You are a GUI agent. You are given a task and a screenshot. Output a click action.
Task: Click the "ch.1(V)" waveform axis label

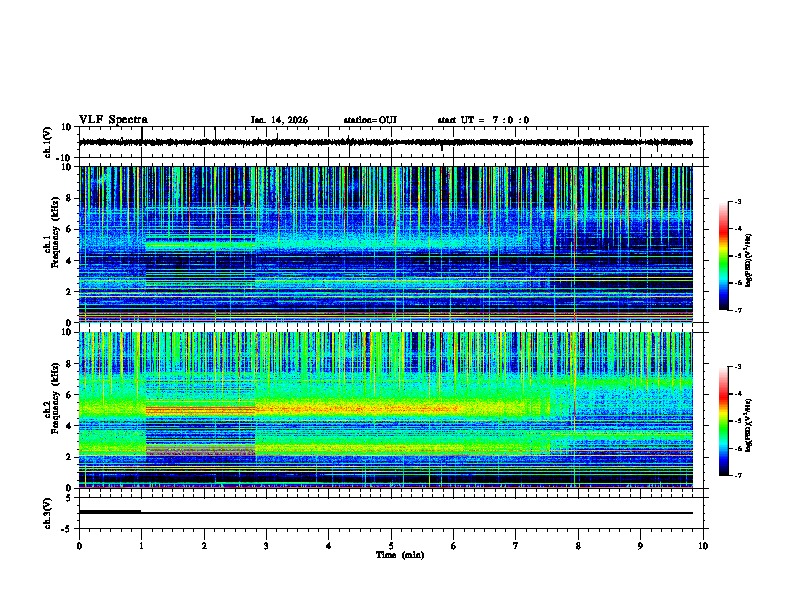47,142
